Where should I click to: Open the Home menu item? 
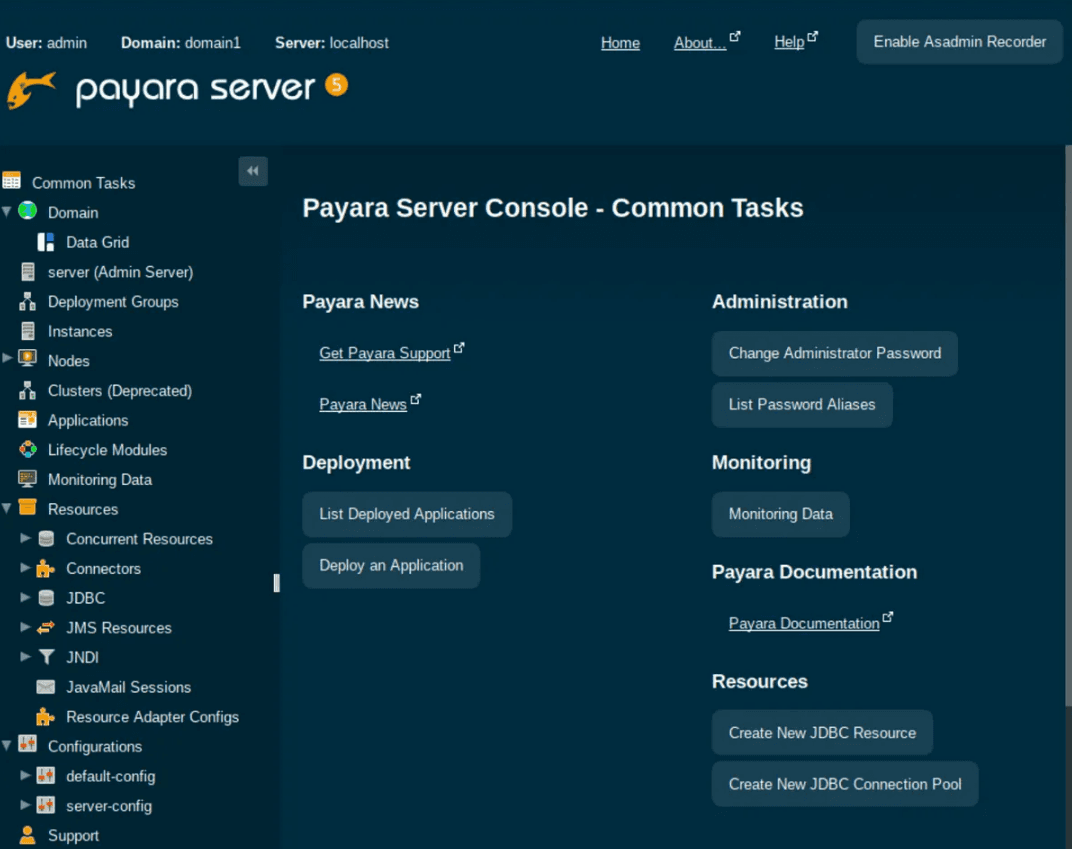tap(620, 43)
